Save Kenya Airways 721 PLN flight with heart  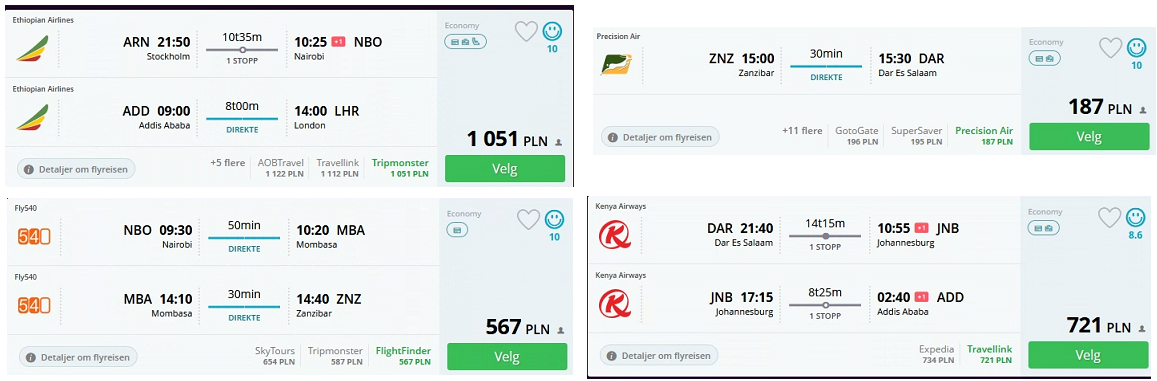point(1111,217)
